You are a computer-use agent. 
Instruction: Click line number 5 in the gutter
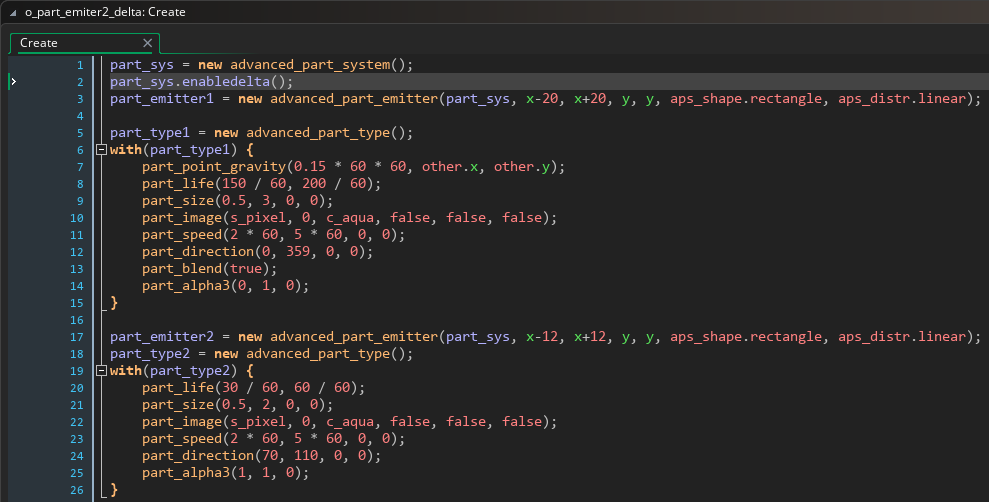[80, 133]
